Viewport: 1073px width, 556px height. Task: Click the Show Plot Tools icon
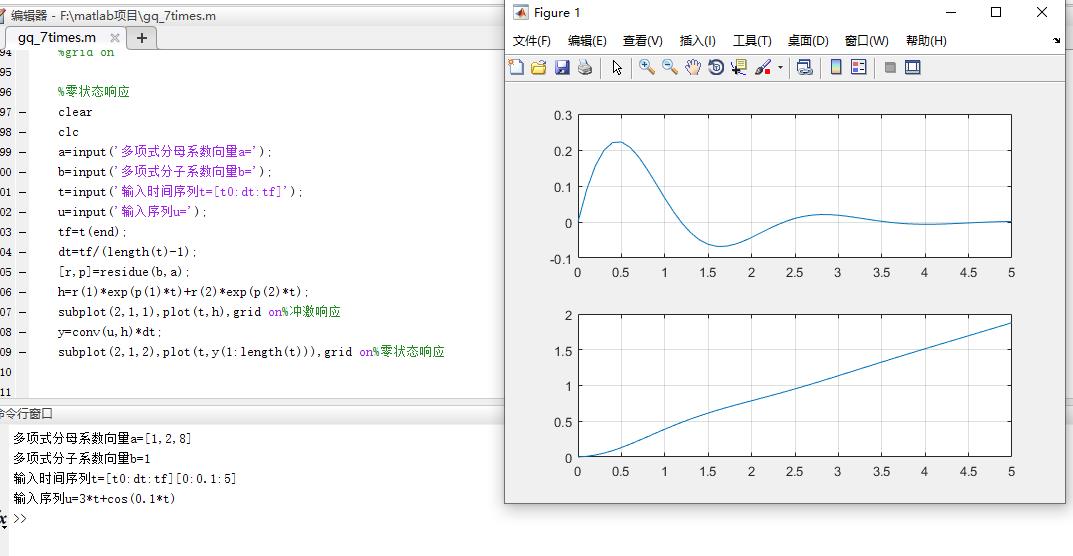click(x=913, y=67)
